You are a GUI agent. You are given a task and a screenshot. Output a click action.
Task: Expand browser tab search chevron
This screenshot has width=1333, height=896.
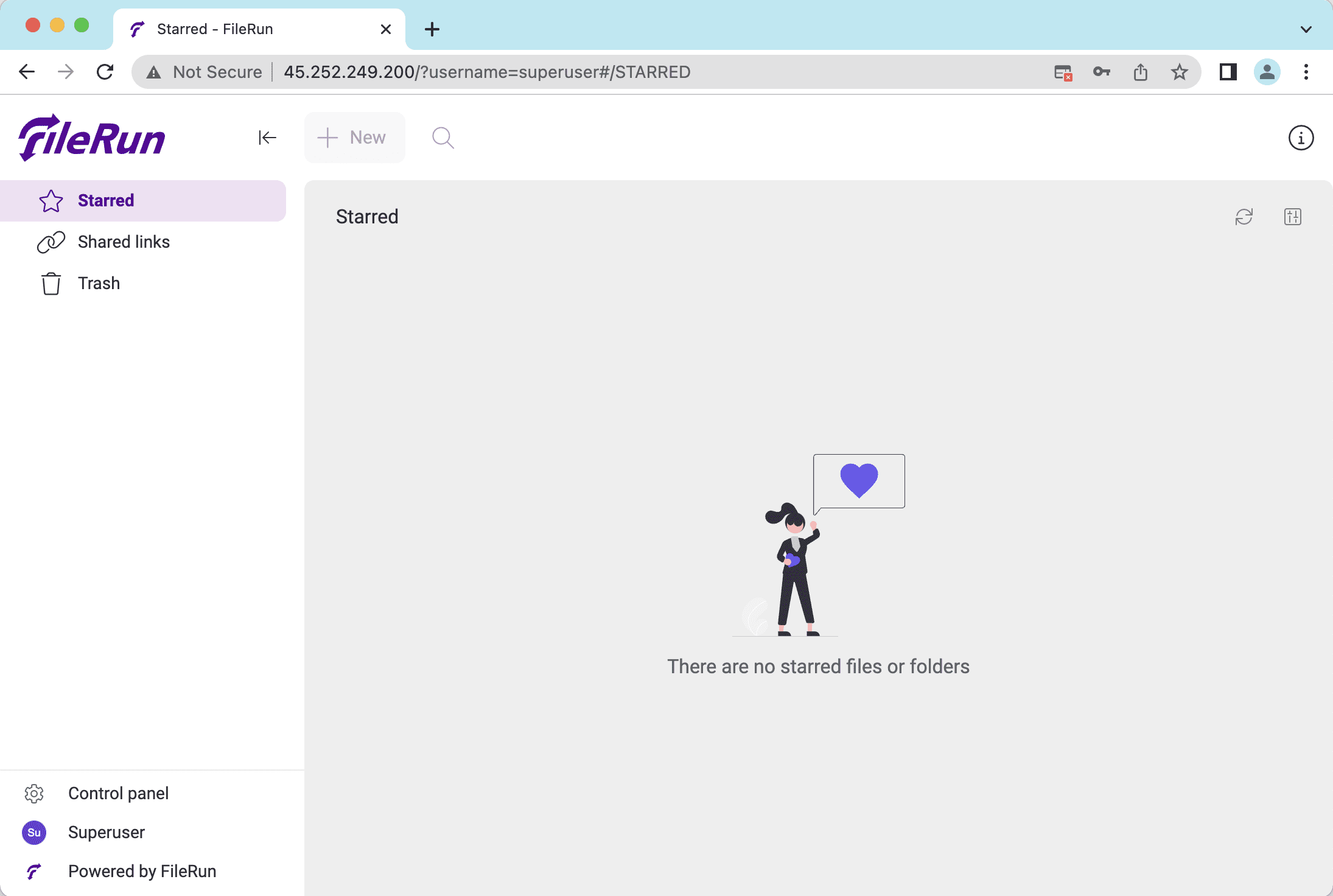[1306, 29]
